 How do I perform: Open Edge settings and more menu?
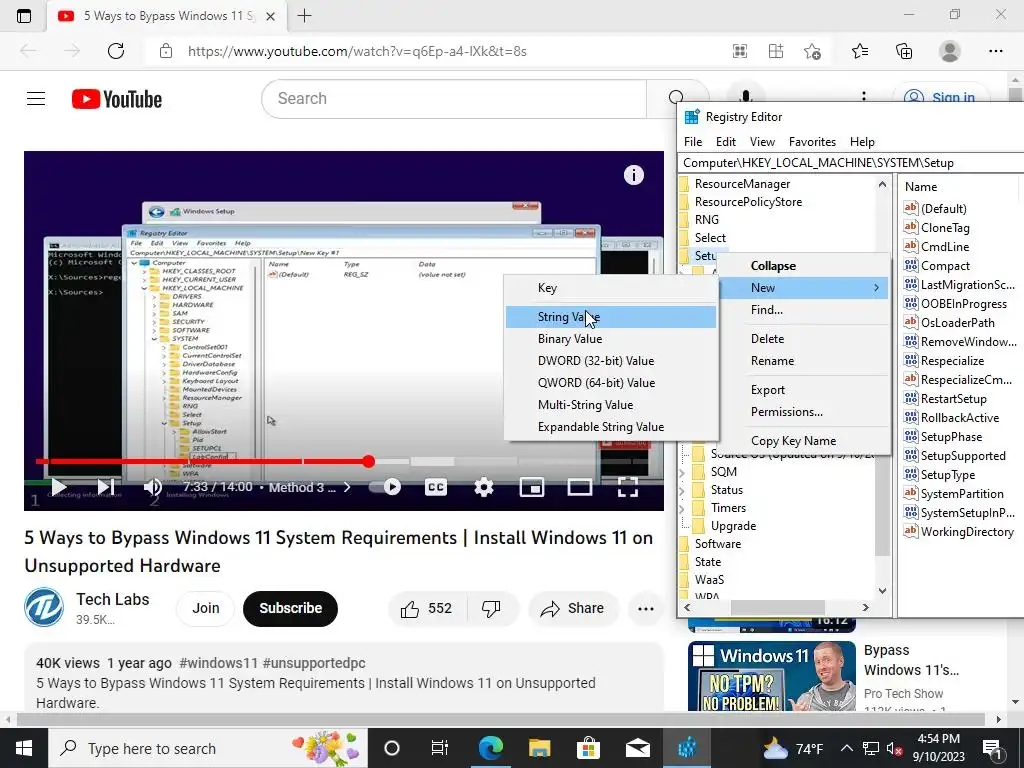click(995, 51)
